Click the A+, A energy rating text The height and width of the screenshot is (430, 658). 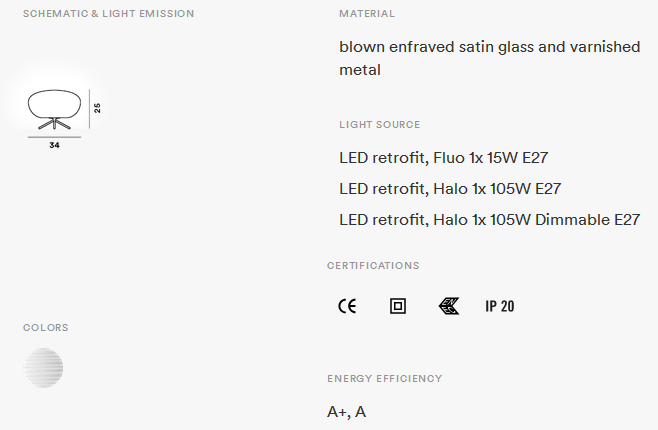(346, 412)
